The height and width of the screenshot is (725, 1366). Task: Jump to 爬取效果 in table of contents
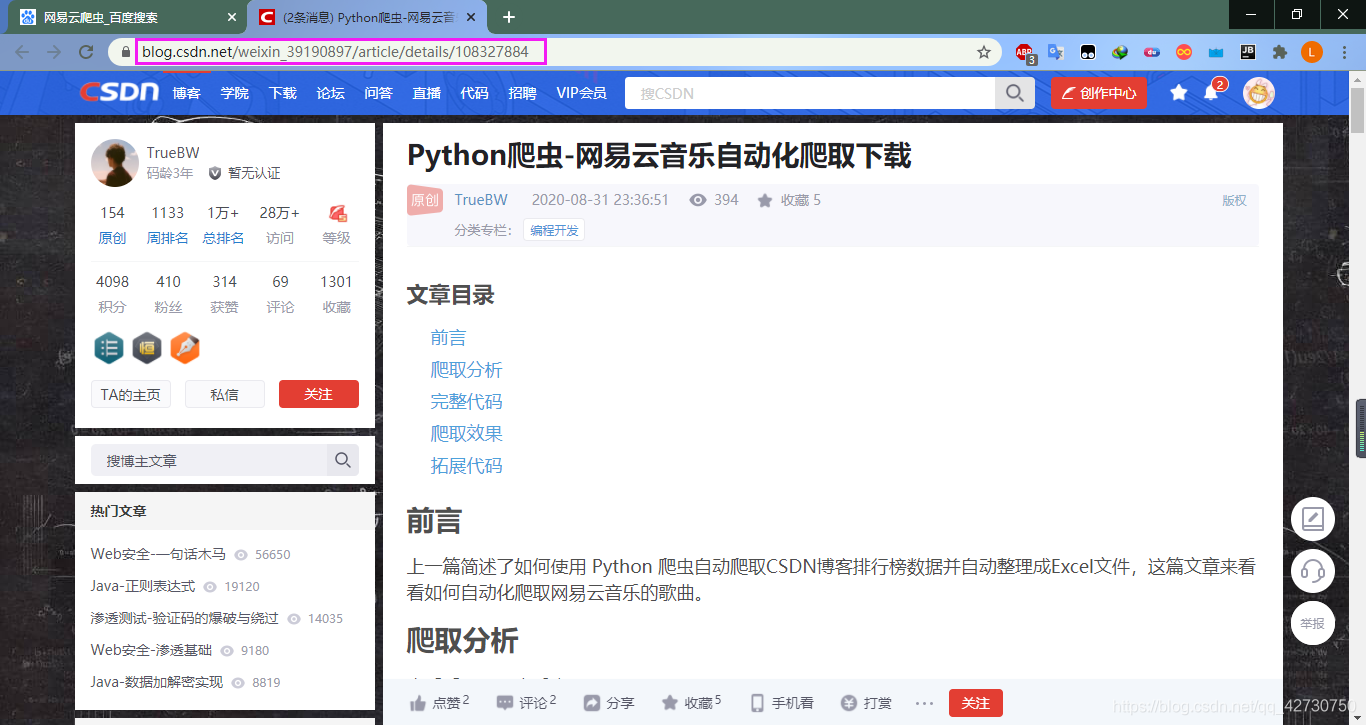466,433
